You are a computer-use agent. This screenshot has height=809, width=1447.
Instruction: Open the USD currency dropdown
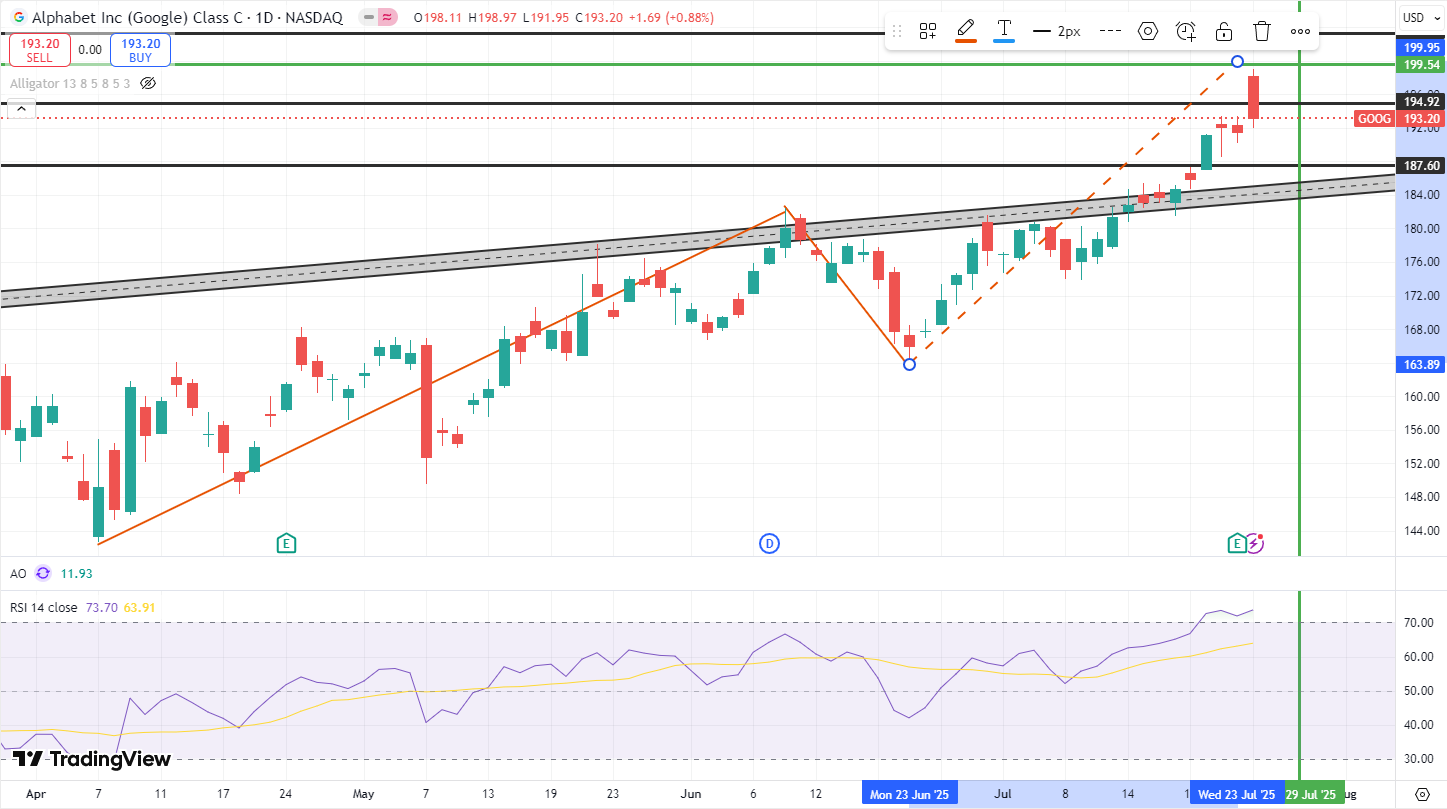click(1414, 17)
